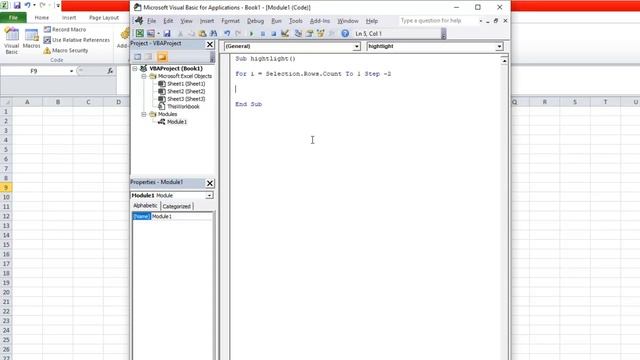
Task: Click the (Name) property value Module1
Action: coord(182,216)
